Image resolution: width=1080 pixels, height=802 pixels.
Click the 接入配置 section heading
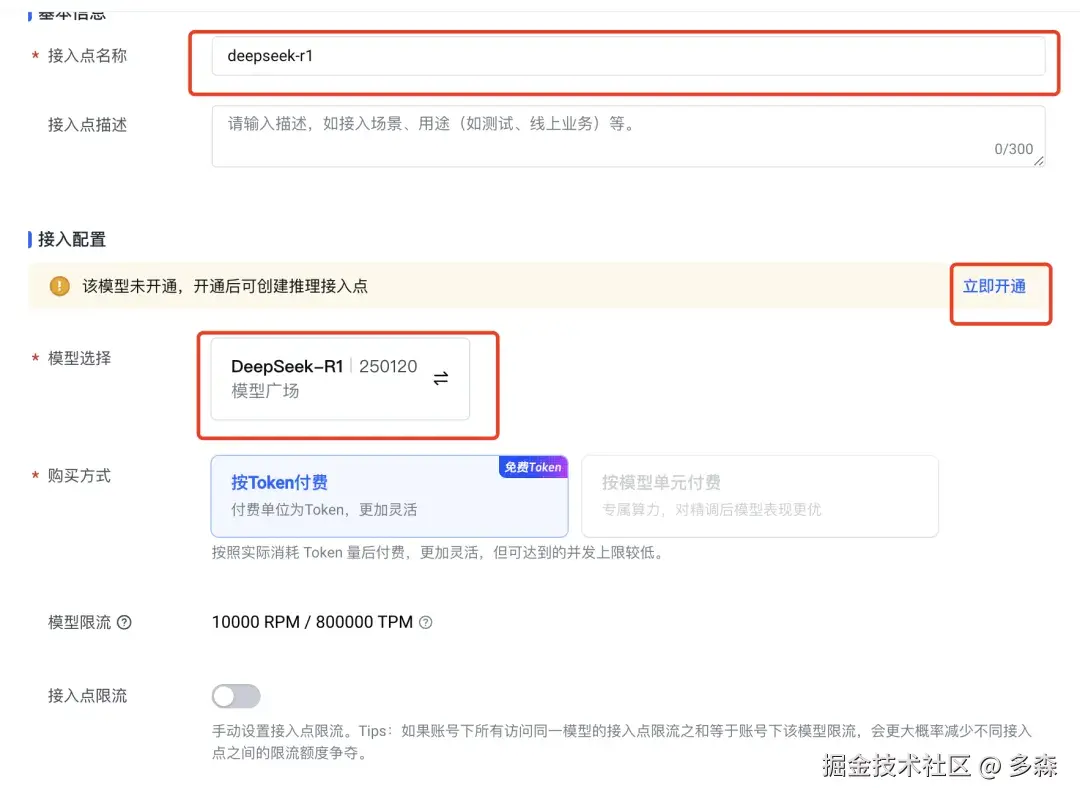pos(72,239)
